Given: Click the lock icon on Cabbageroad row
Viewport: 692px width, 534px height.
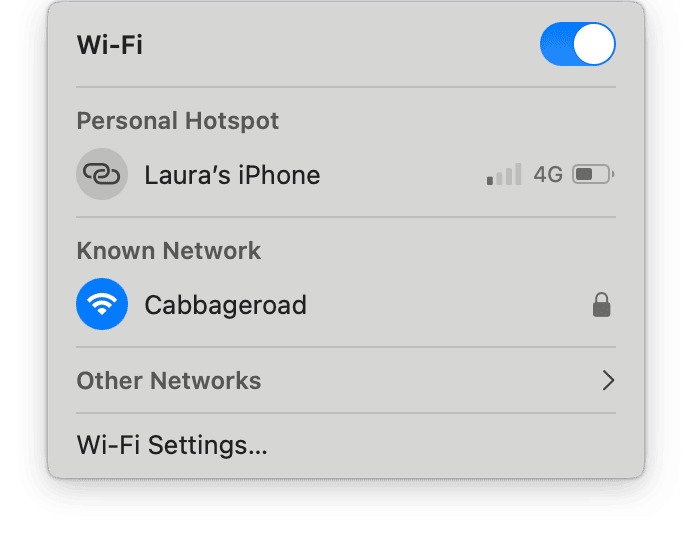Looking at the screenshot, I should click(602, 305).
